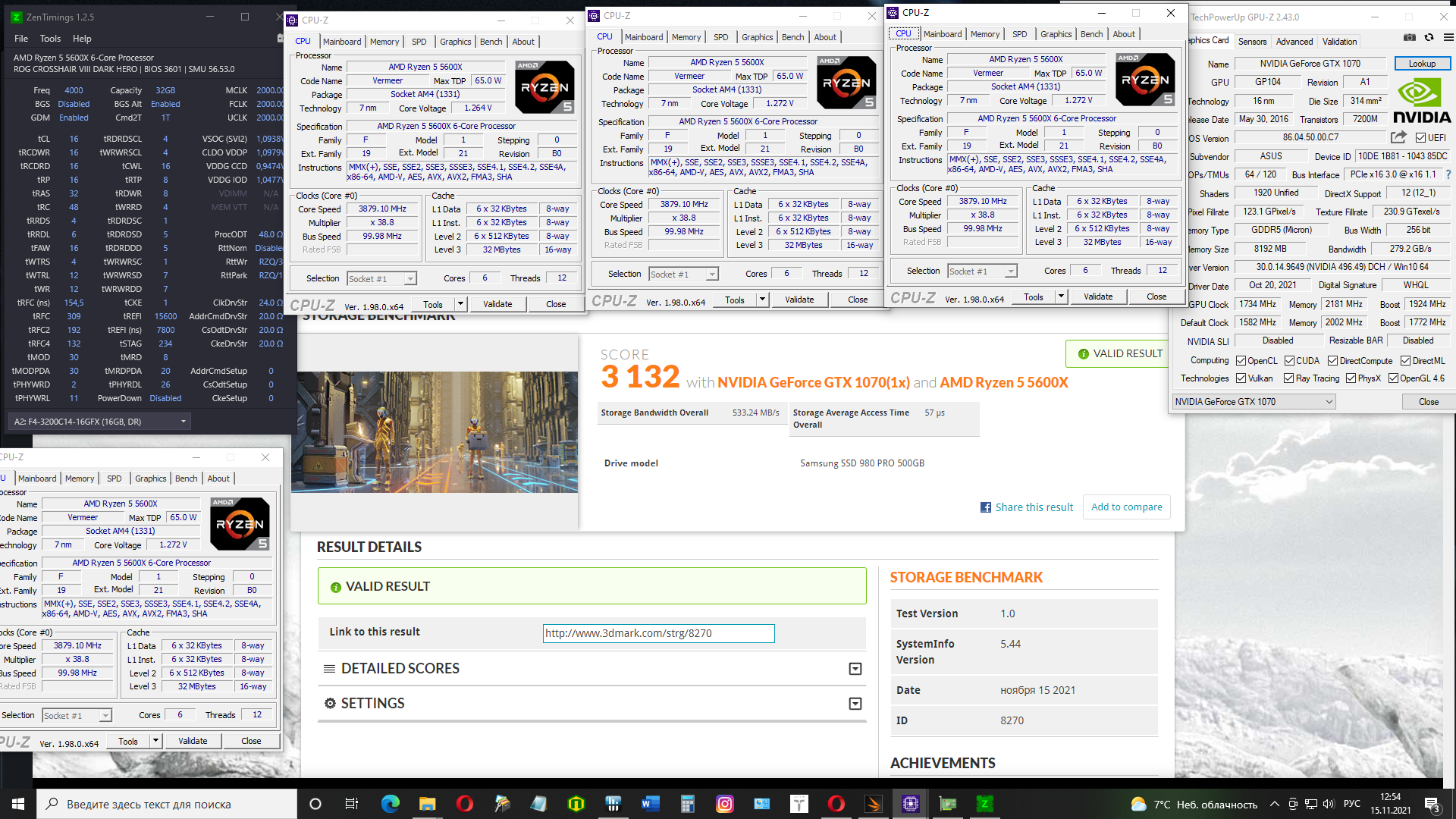1456x819 pixels.
Task: Toggle UEFI checkbox in GPU-Z
Action: [x=1420, y=137]
